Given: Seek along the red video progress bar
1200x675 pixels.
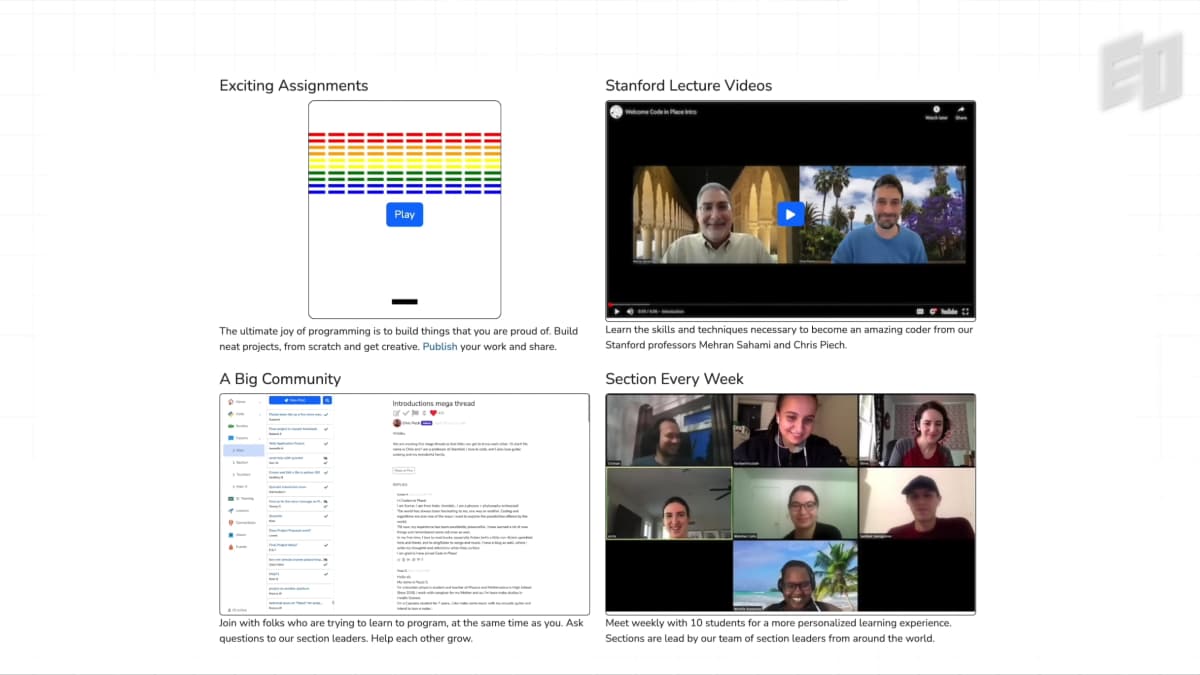Looking at the screenshot, I should pos(790,304).
